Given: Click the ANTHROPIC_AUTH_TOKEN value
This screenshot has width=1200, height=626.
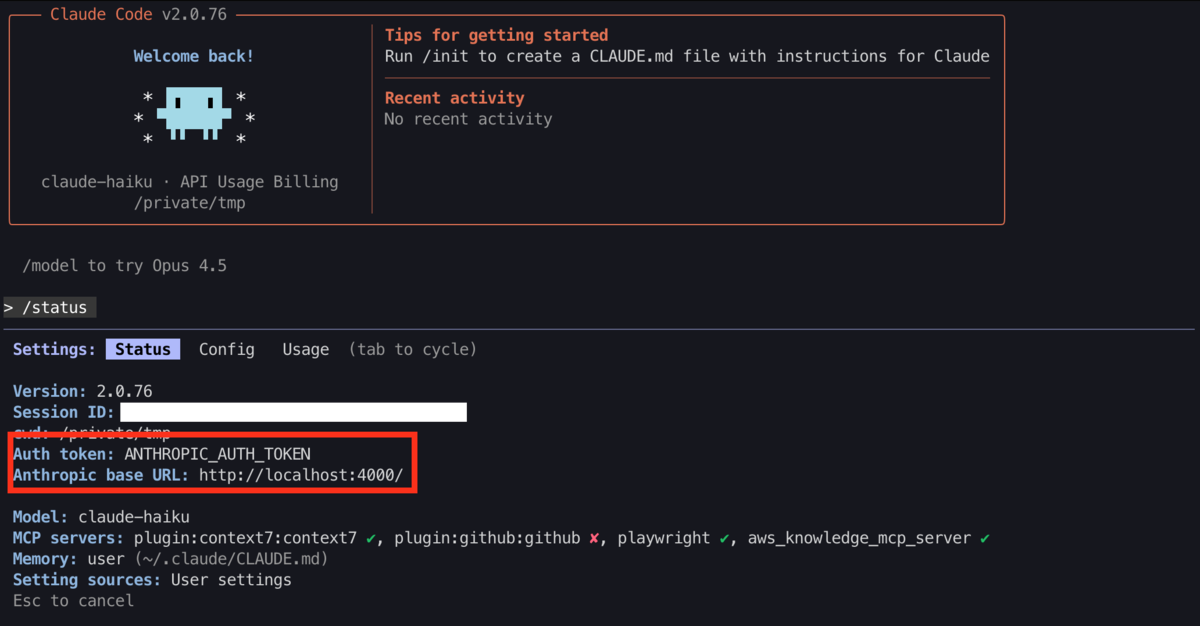Looking at the screenshot, I should pyautogui.click(x=217, y=454).
